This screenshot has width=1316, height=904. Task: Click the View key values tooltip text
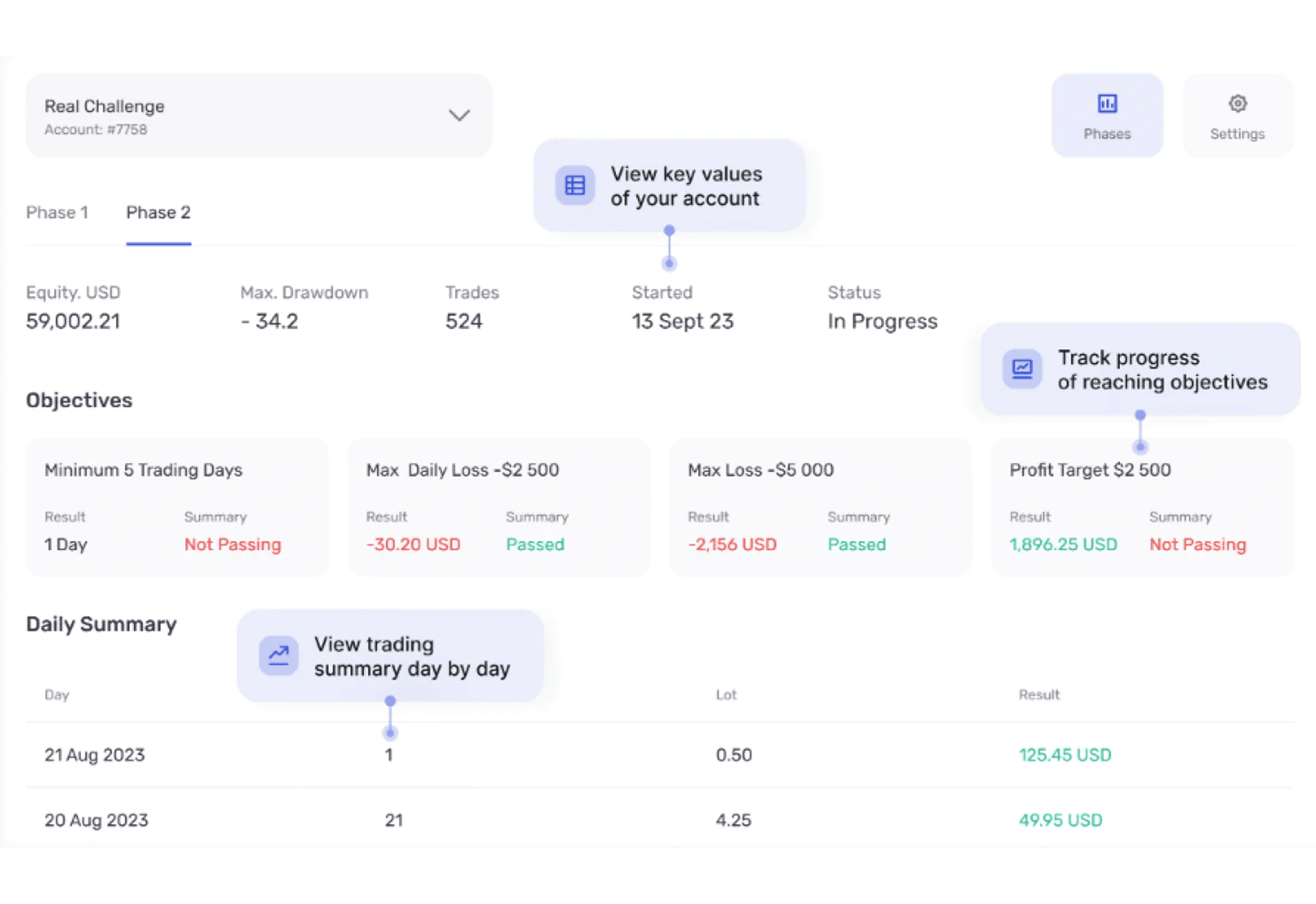pyautogui.click(x=686, y=186)
